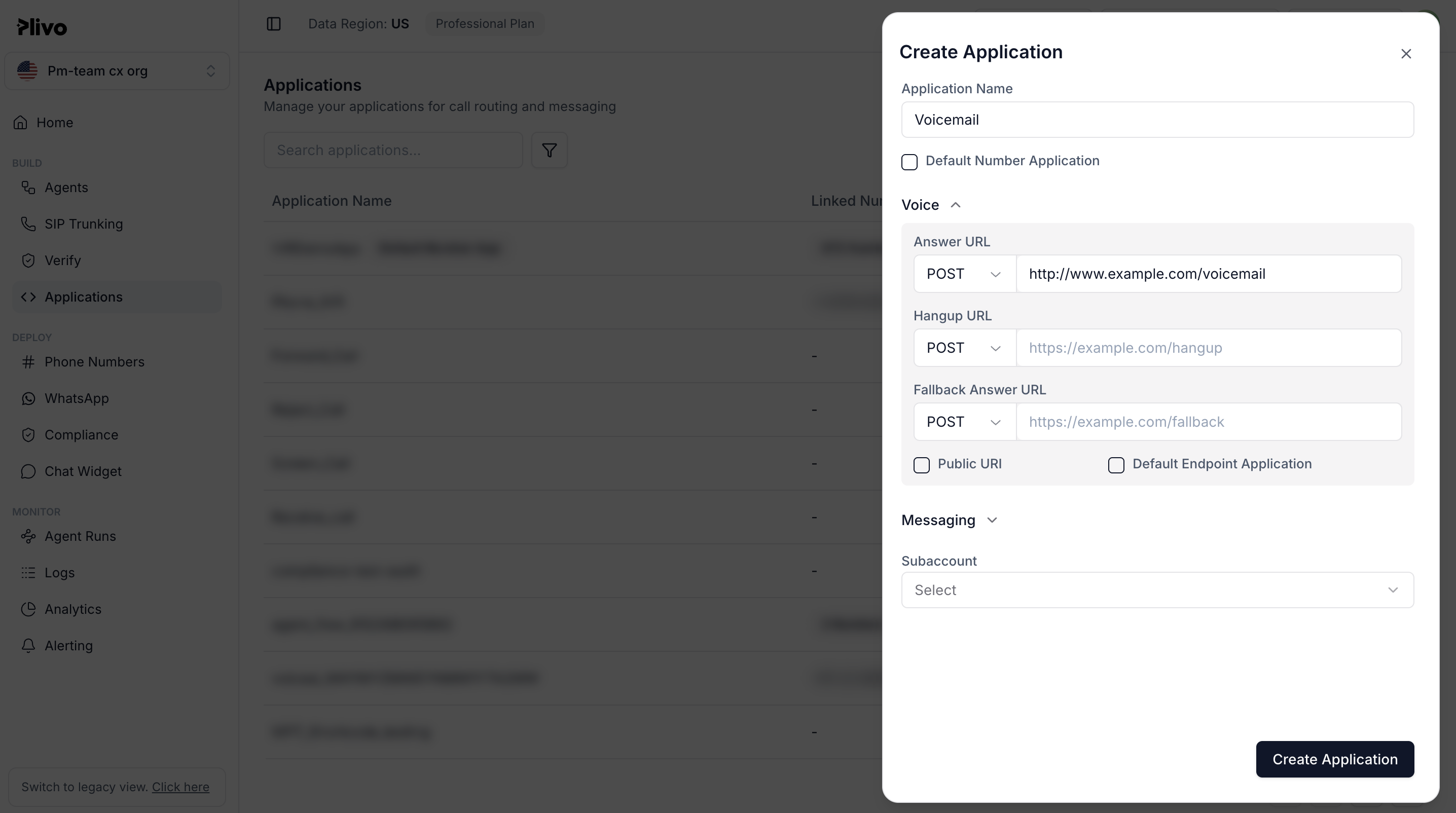Screen dimensions: 1456x813
Task: Follow the legacy view Click here link
Action: [180, 787]
